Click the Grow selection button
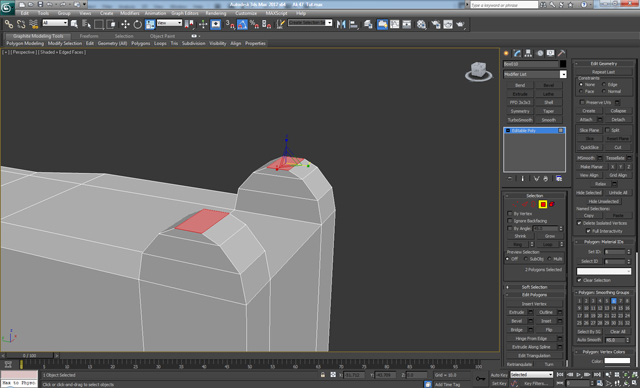Image resolution: width=640 pixels, height=388 pixels. 549,236
